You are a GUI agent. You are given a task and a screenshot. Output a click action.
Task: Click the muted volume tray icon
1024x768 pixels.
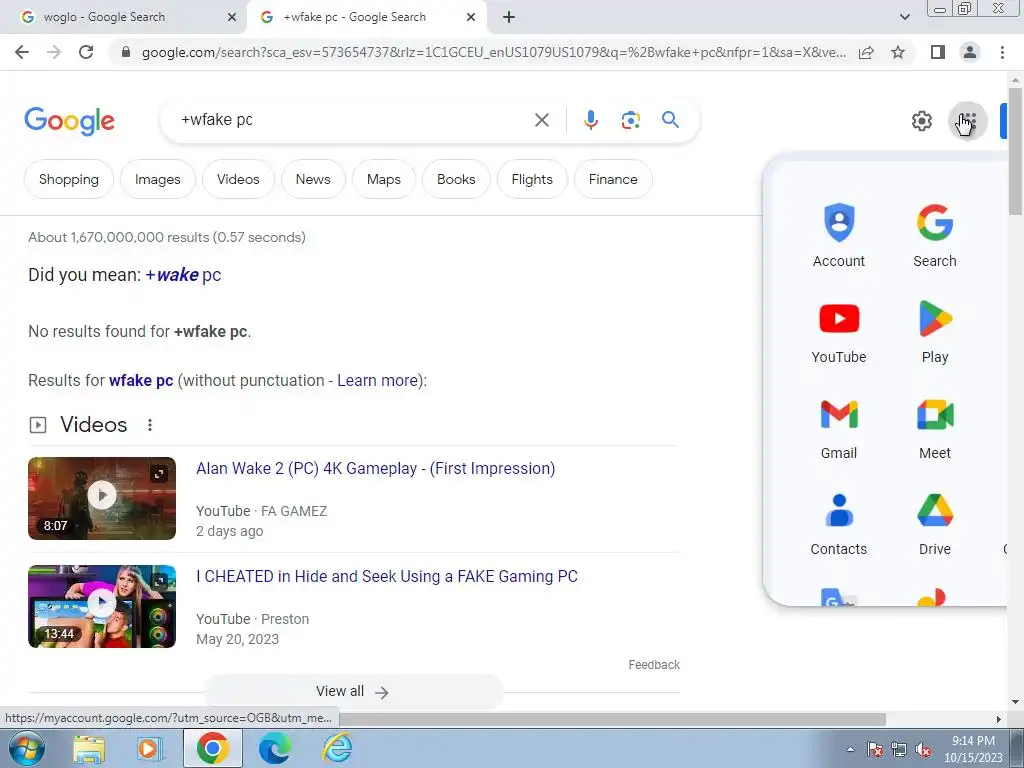[x=923, y=750]
